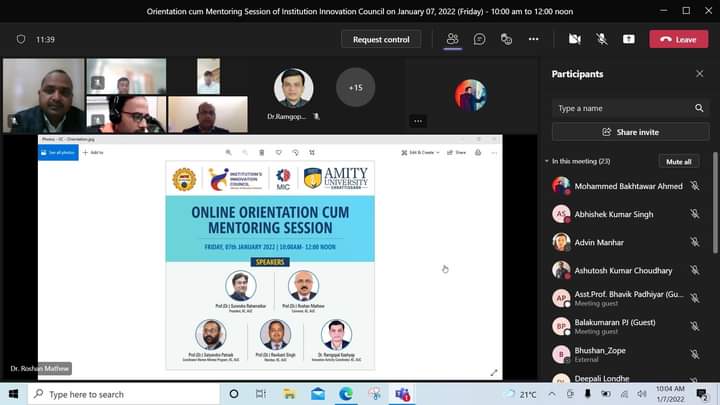
Task: Click mic icon beside Abhishek Kumar Singh
Action: click(695, 214)
